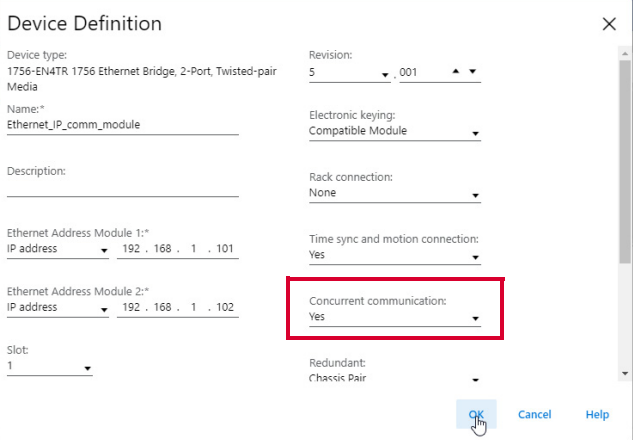Viewport: 633px width, 440px height.
Task: Increase minor revision with up arrow
Action: (456, 71)
